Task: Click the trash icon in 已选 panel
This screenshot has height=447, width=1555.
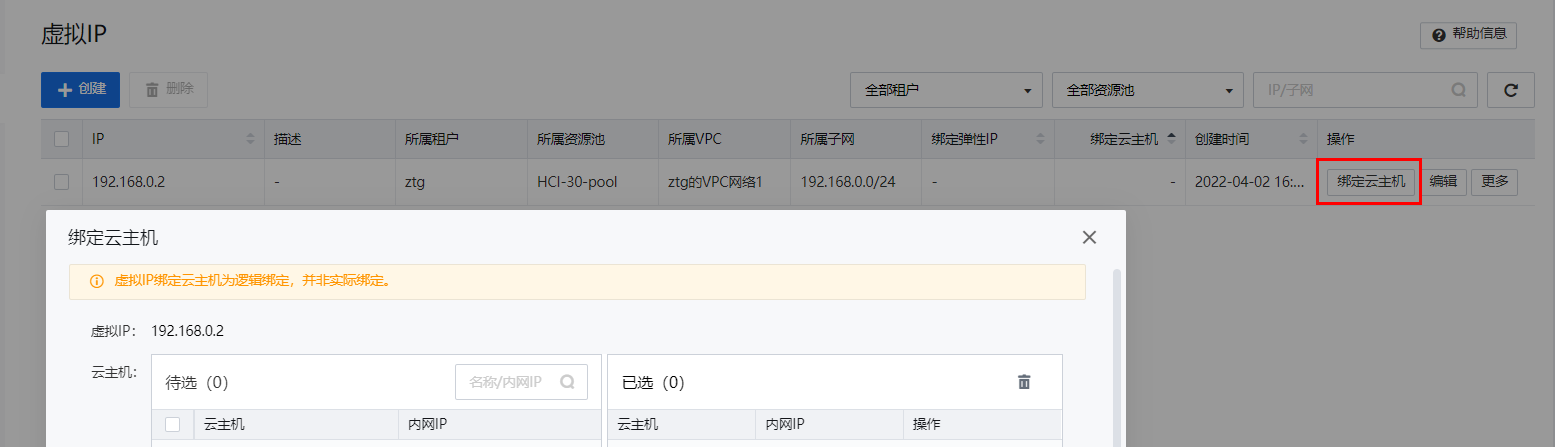Action: (x=1024, y=382)
